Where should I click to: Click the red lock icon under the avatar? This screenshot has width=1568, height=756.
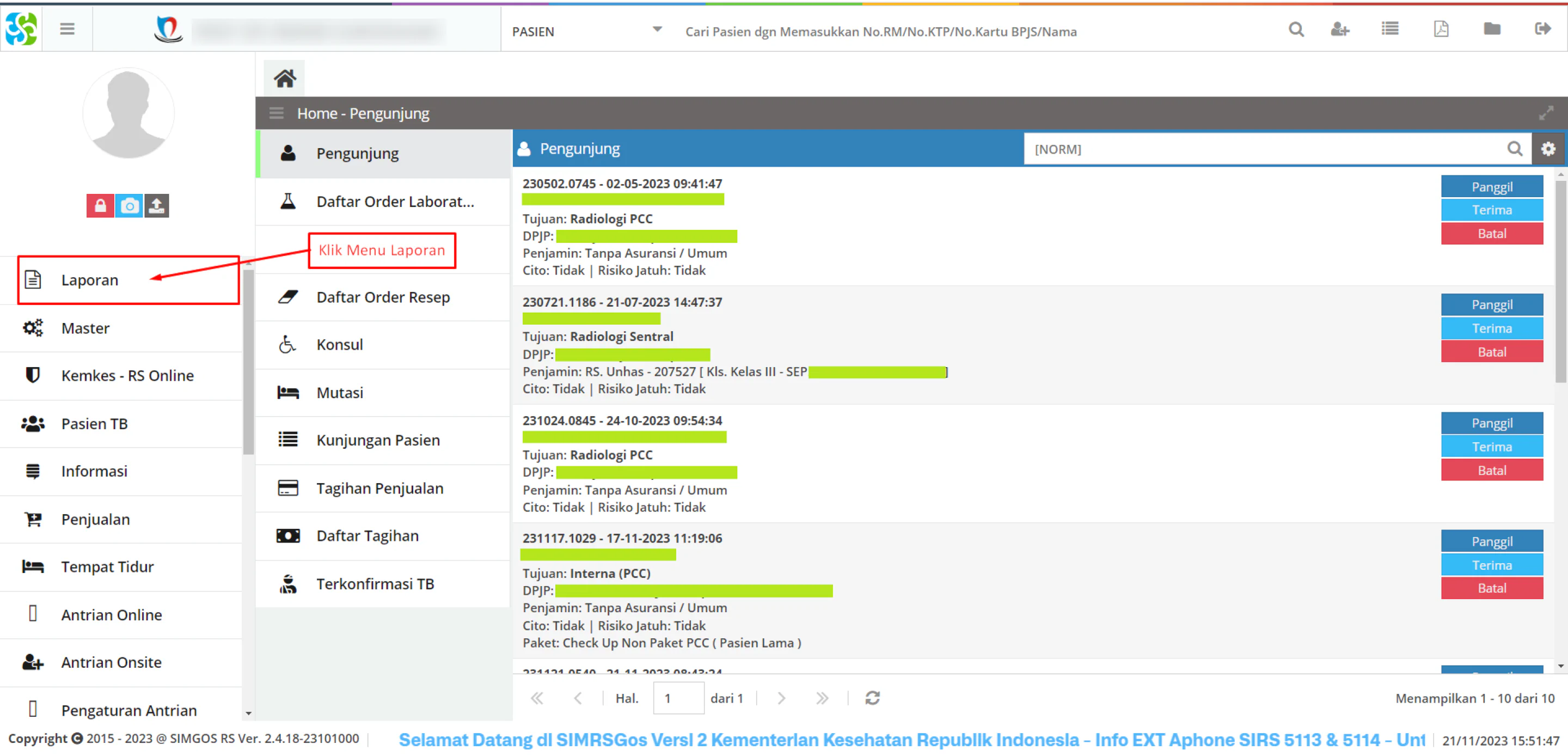[100, 206]
